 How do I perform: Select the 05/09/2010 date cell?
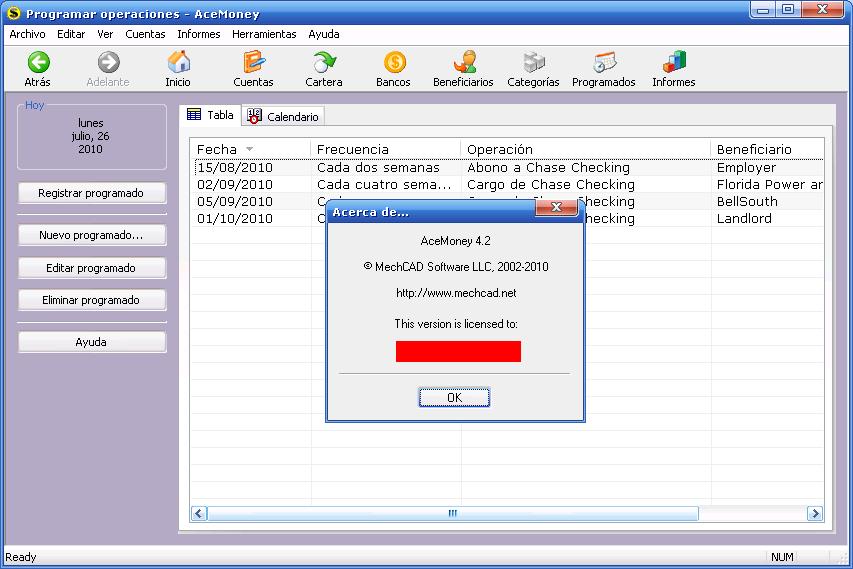235,201
